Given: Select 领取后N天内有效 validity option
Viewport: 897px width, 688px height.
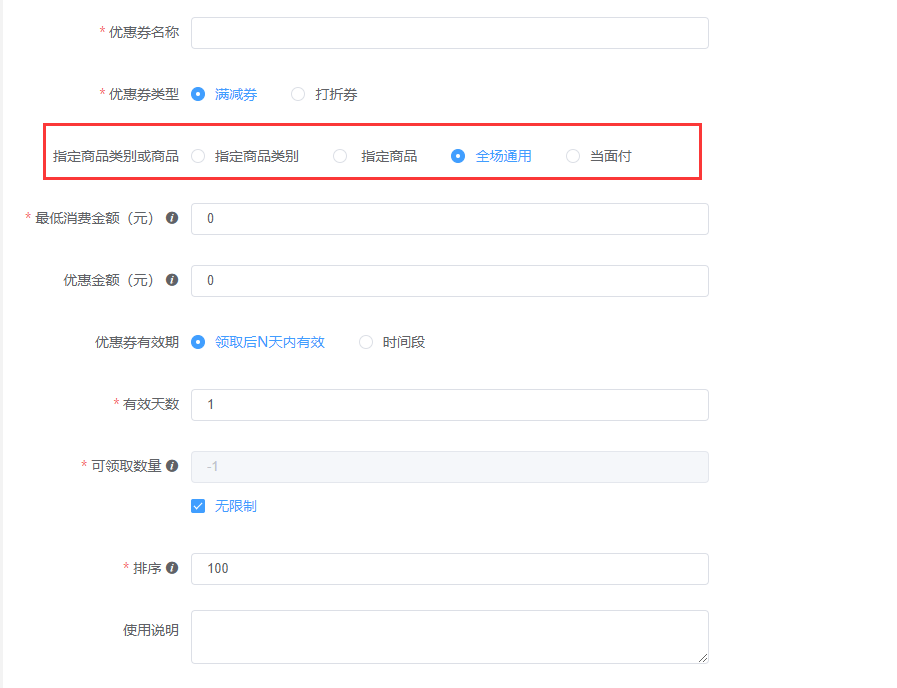Looking at the screenshot, I should (x=198, y=342).
